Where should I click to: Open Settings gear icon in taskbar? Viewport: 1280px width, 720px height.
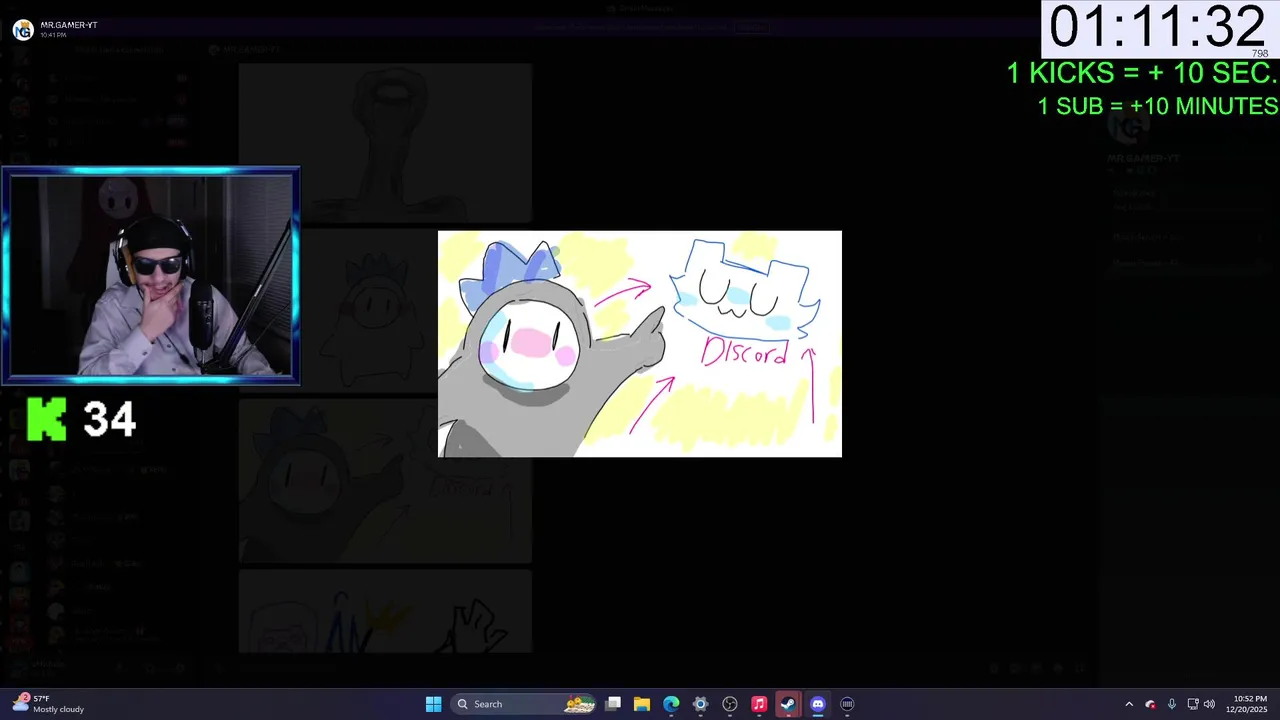700,704
